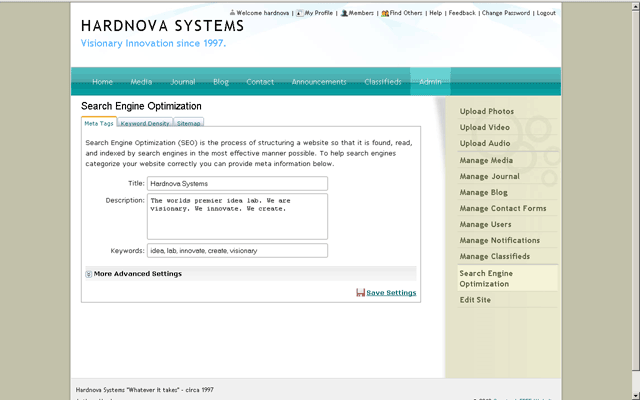This screenshot has height=400, width=640.
Task: Switch to the Keyword Density tab
Action: pos(145,123)
